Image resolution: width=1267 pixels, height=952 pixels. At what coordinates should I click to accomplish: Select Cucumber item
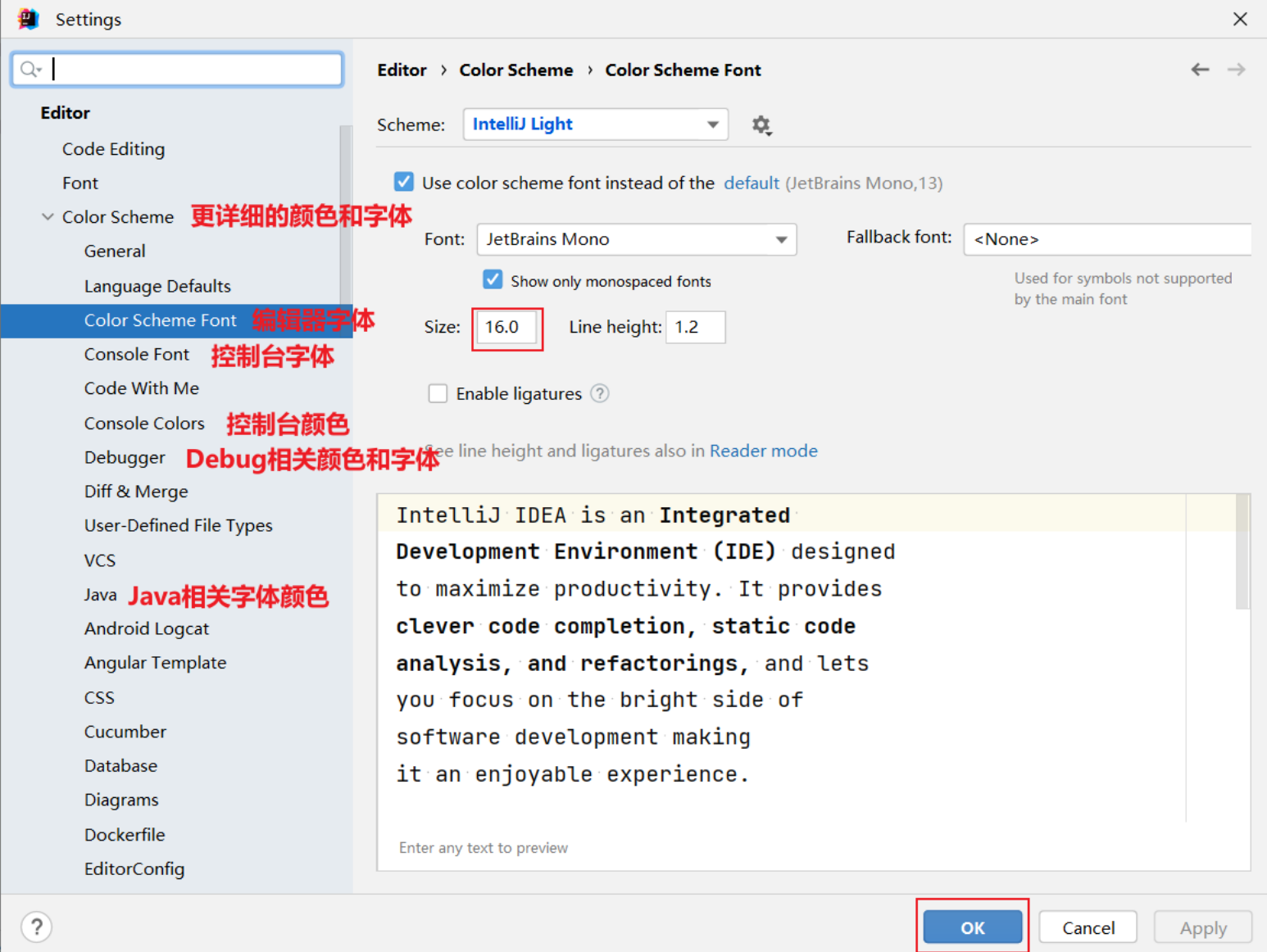pos(125,732)
